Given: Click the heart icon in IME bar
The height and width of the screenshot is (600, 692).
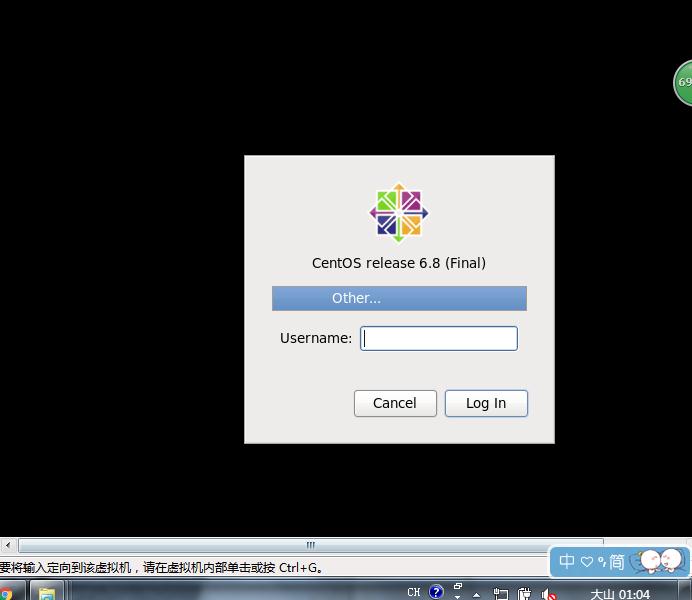Looking at the screenshot, I should coord(587,562).
